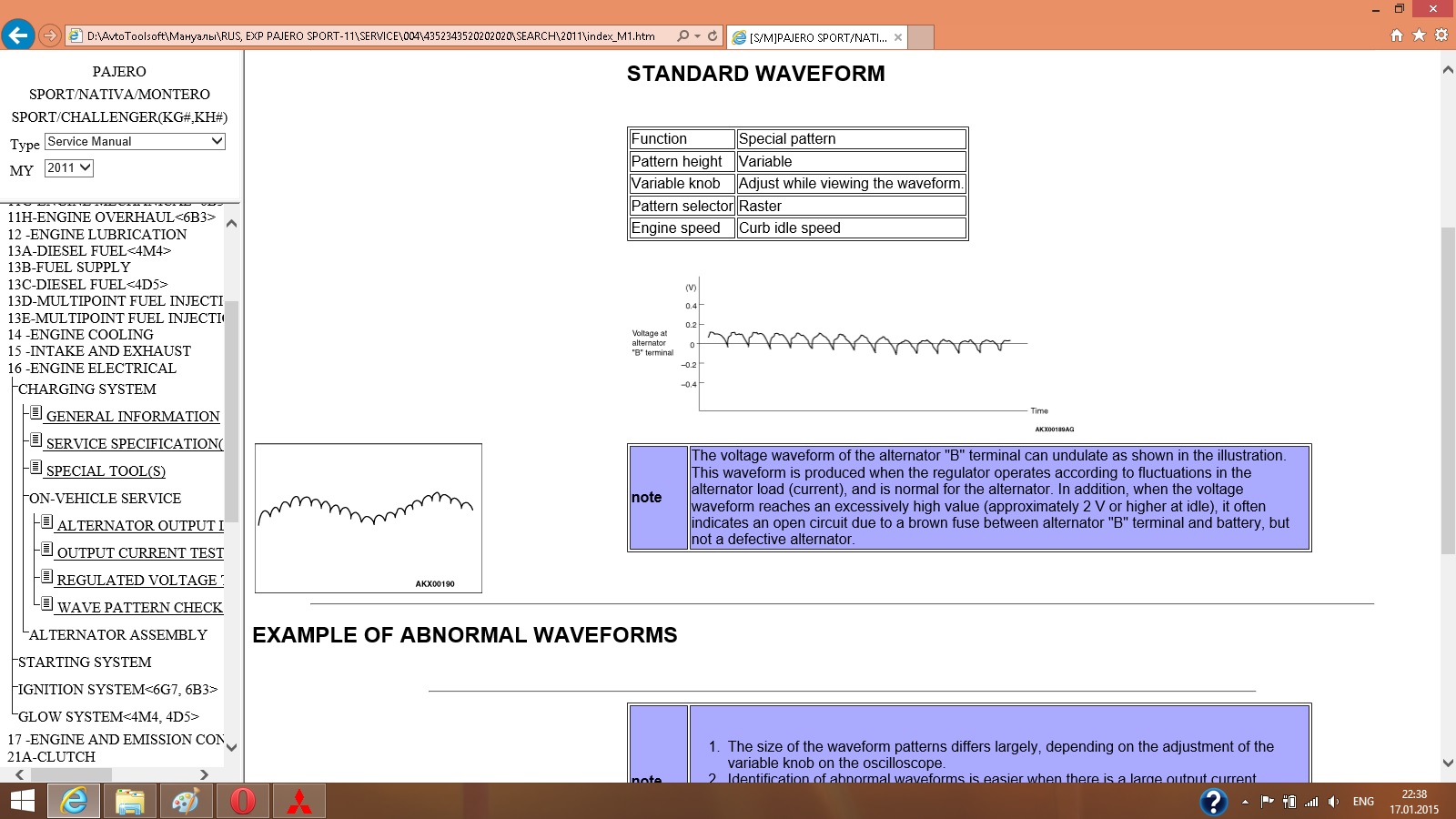Click the browser Back arrow button
Image resolution: width=1456 pixels, height=819 pixels.
[18, 35]
